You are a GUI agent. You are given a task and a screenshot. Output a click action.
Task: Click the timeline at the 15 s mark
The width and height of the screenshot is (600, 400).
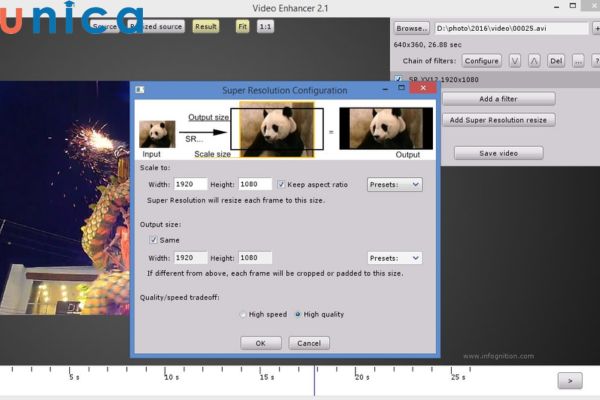click(x=267, y=370)
